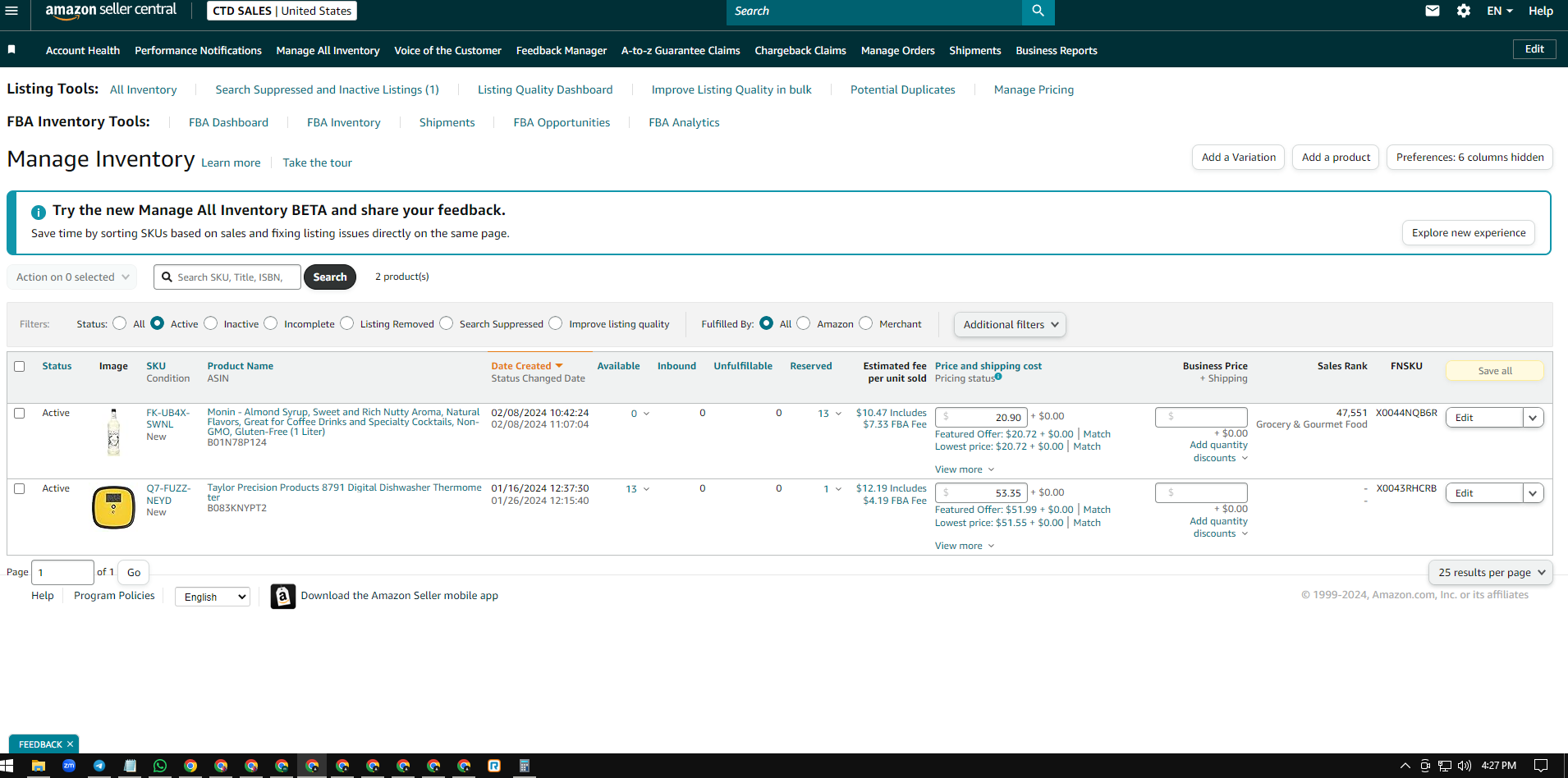Select the Listing Removed status filter

[347, 323]
